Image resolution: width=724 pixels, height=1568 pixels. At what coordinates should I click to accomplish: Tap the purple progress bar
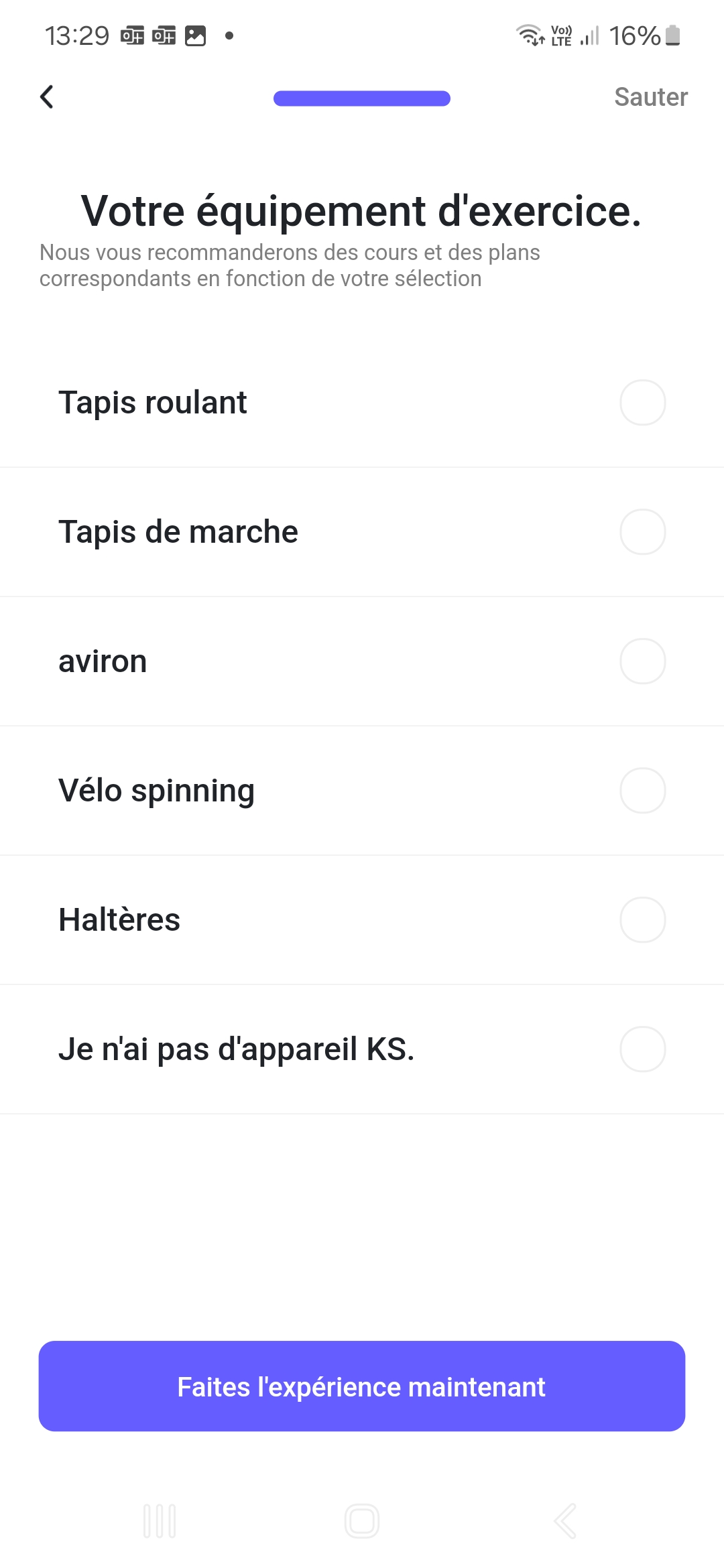pyautogui.click(x=361, y=99)
